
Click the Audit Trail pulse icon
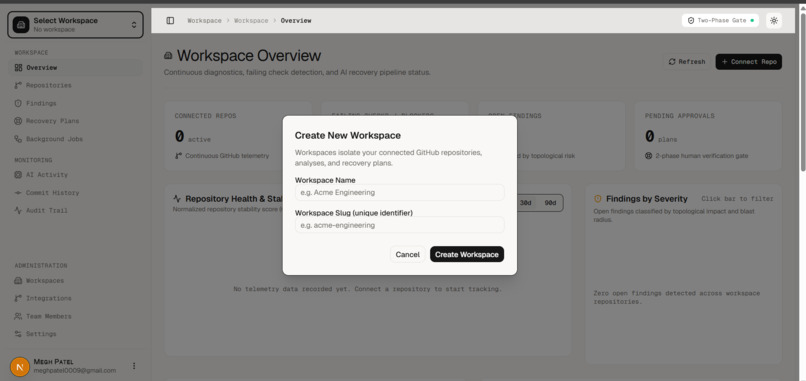pos(19,210)
